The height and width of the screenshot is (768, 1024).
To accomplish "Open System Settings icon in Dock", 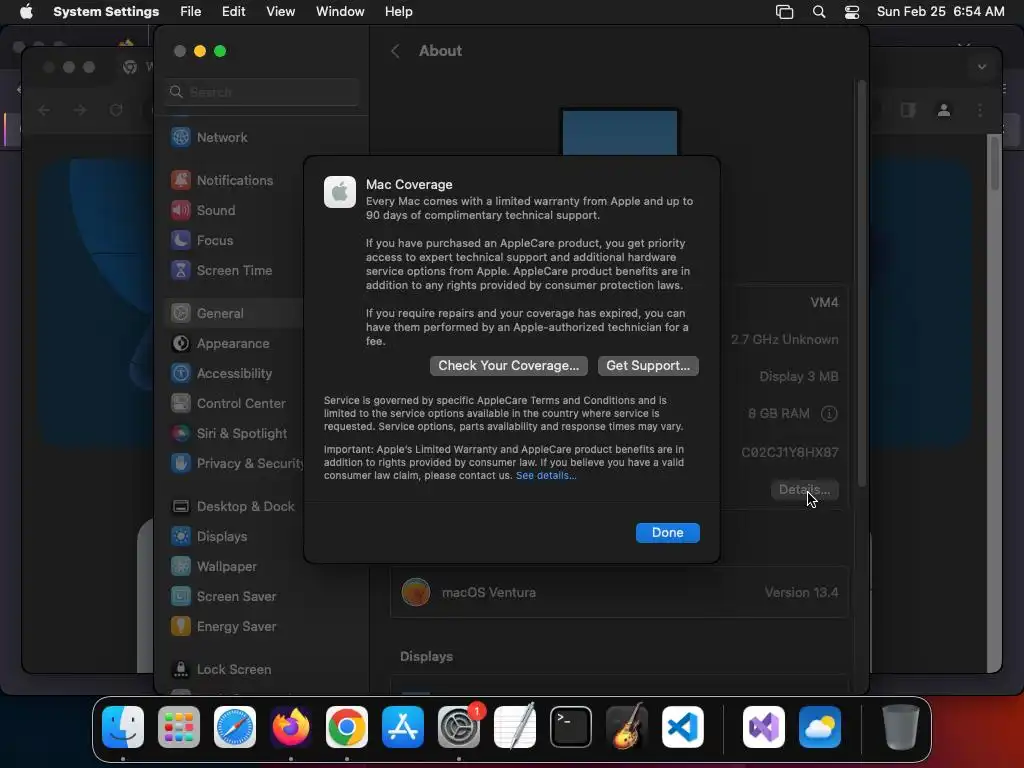I will (458, 727).
